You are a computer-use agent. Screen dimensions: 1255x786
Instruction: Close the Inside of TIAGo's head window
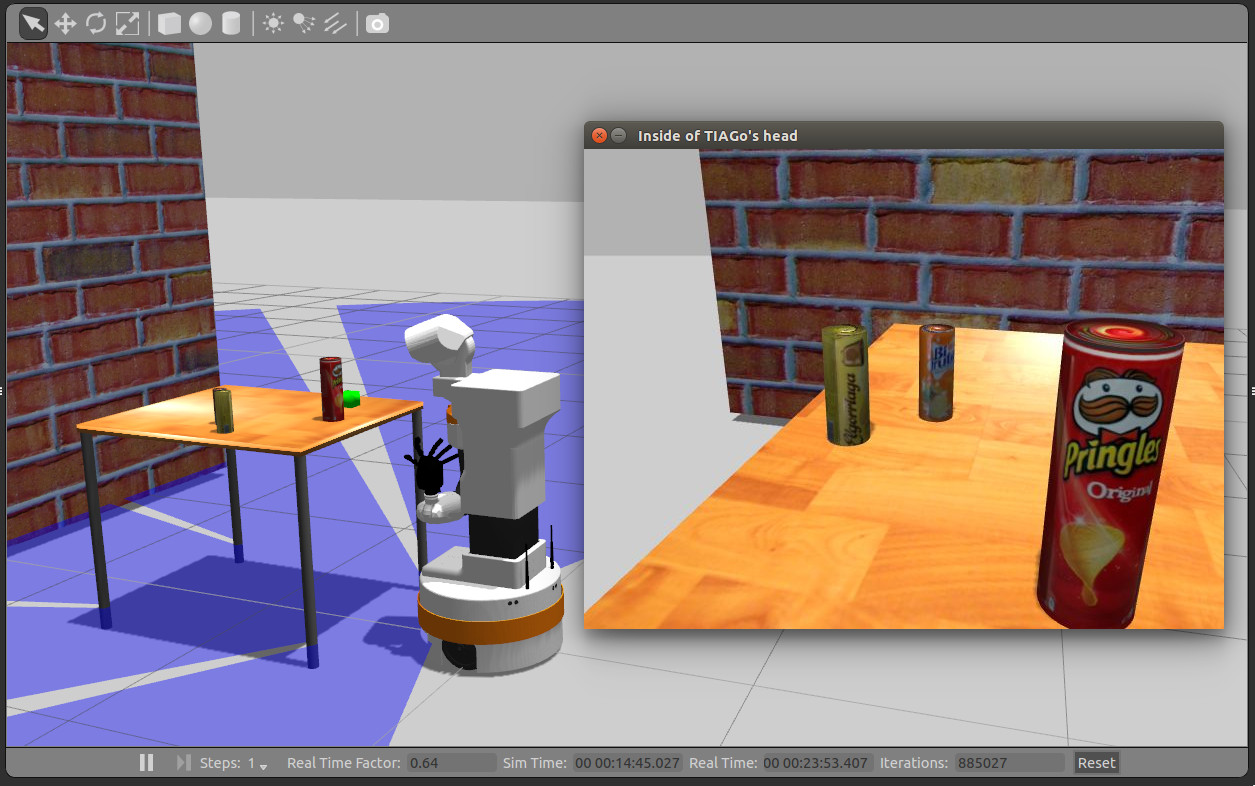point(599,135)
